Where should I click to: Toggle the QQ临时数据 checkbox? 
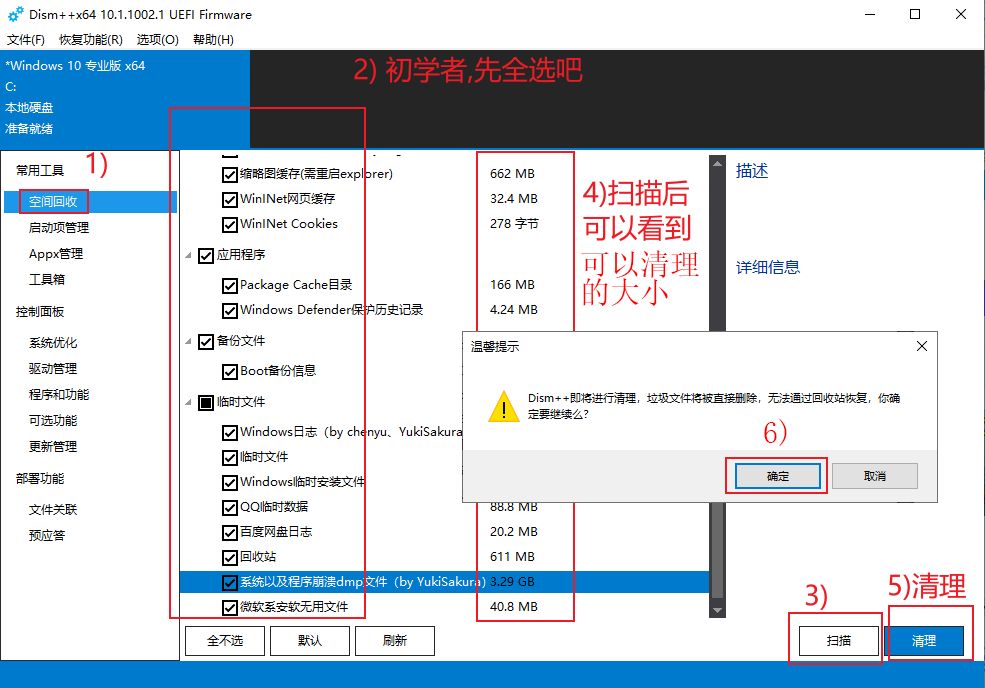tap(230, 507)
